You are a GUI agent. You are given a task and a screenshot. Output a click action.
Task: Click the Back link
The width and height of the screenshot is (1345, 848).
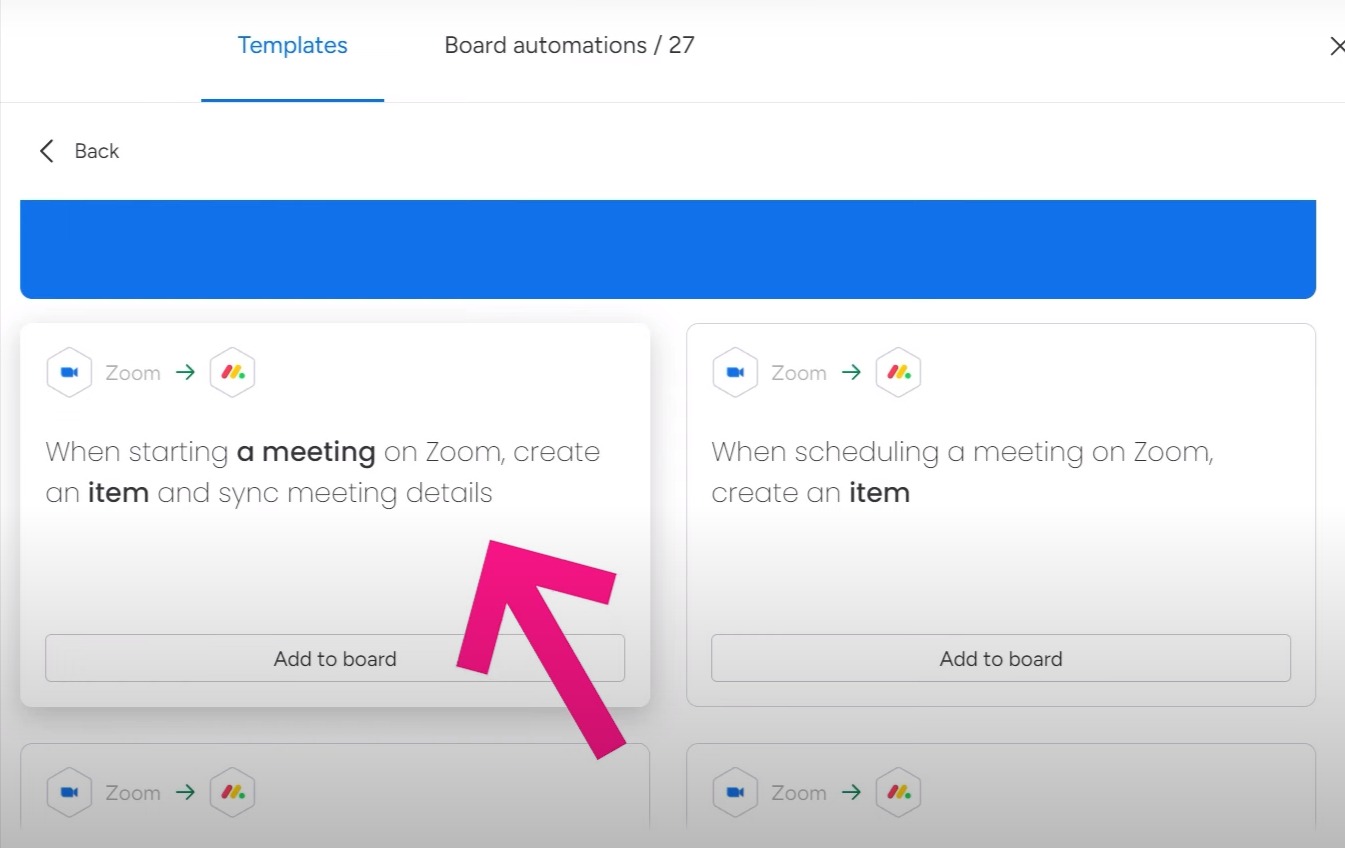point(96,150)
